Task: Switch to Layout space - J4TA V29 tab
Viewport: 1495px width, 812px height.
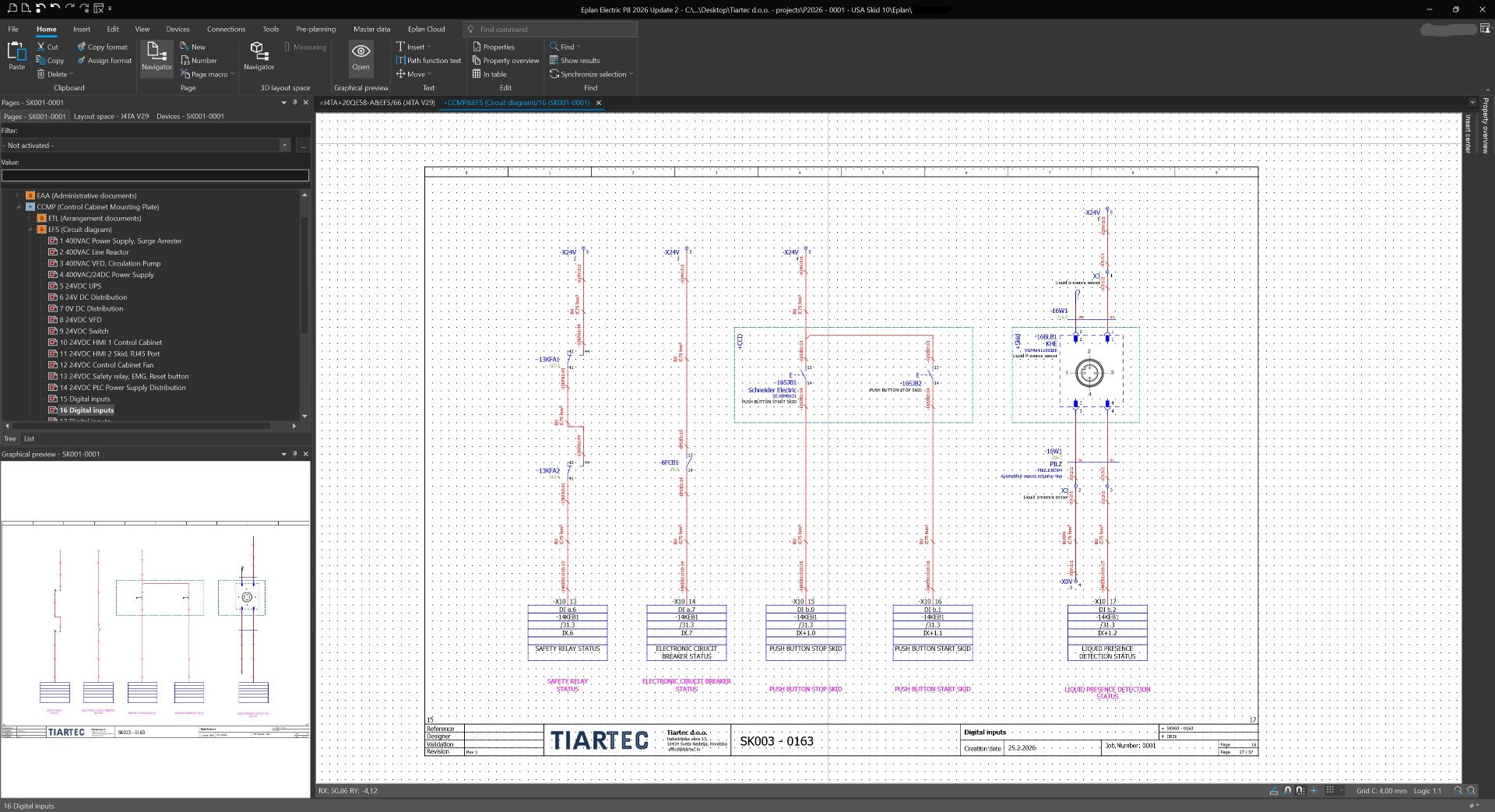Action: [x=111, y=116]
